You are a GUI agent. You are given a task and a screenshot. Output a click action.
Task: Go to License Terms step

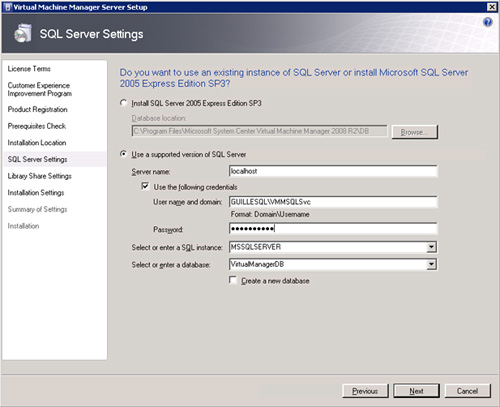[x=29, y=69]
